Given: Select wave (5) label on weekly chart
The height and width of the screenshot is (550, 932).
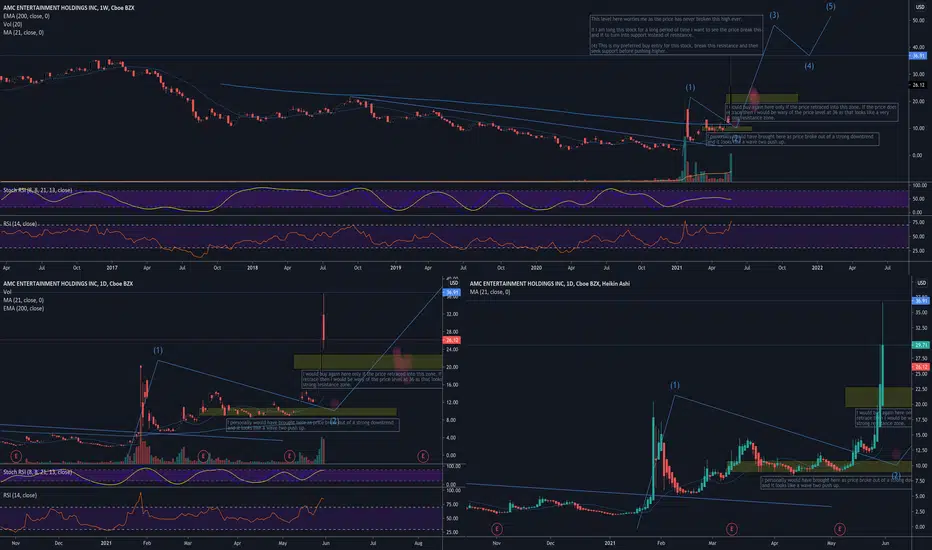Looking at the screenshot, I should [830, 7].
